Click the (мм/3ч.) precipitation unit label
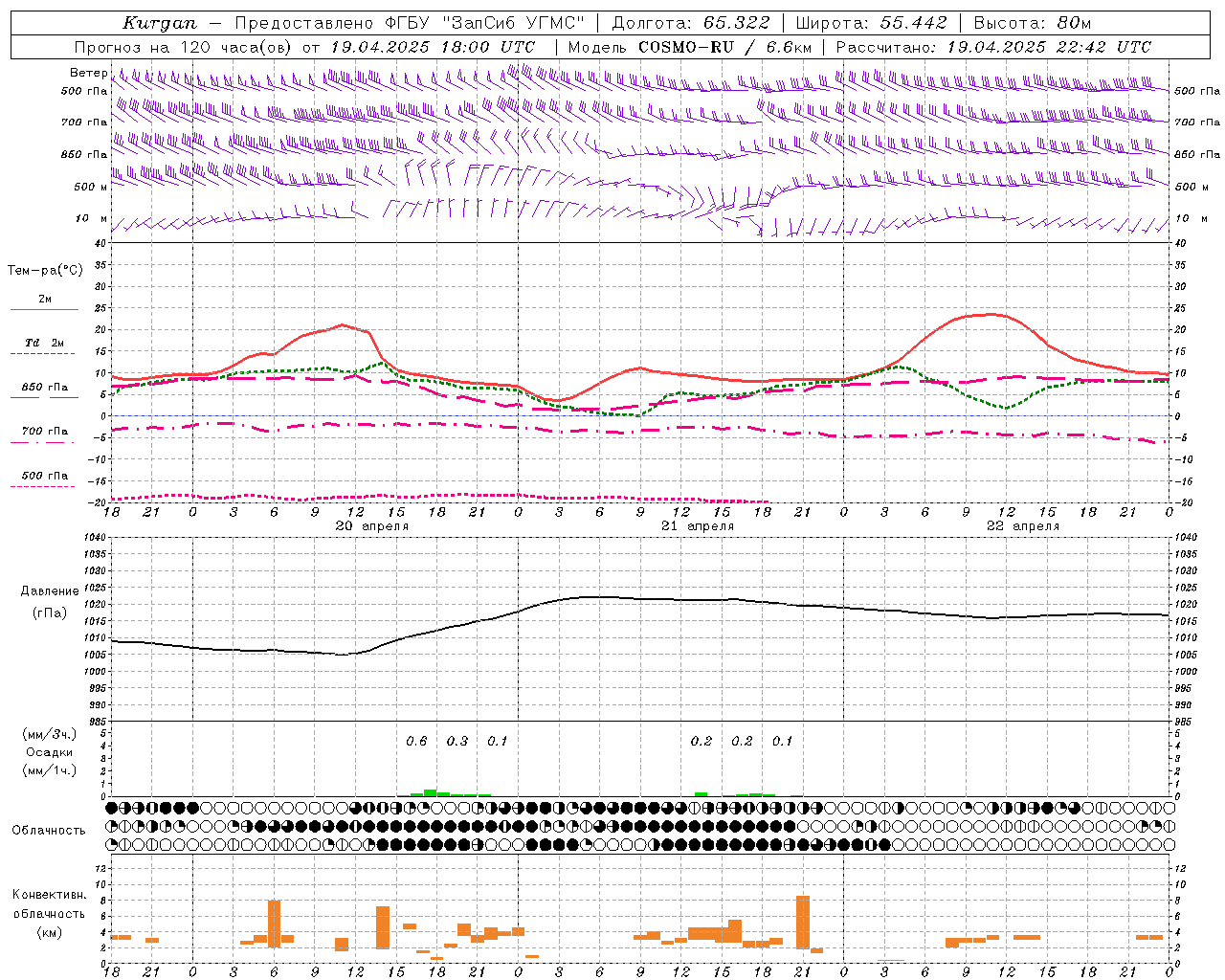The height and width of the screenshot is (980, 1225). [x=50, y=735]
